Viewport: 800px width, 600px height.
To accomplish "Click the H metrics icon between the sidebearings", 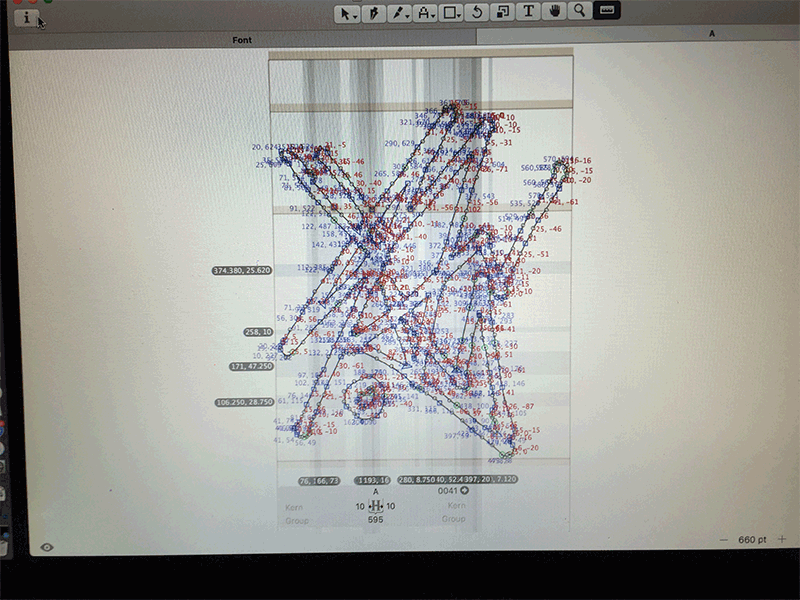I will [376, 506].
